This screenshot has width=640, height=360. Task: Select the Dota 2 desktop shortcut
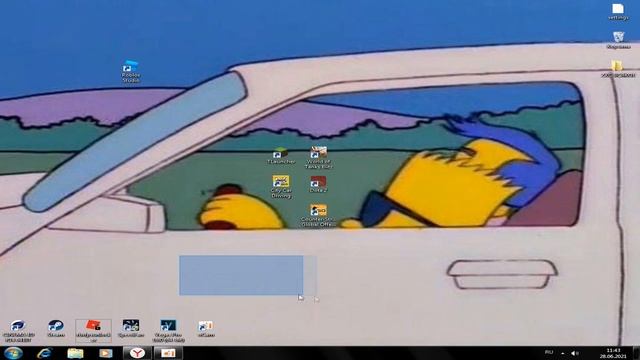tap(318, 184)
